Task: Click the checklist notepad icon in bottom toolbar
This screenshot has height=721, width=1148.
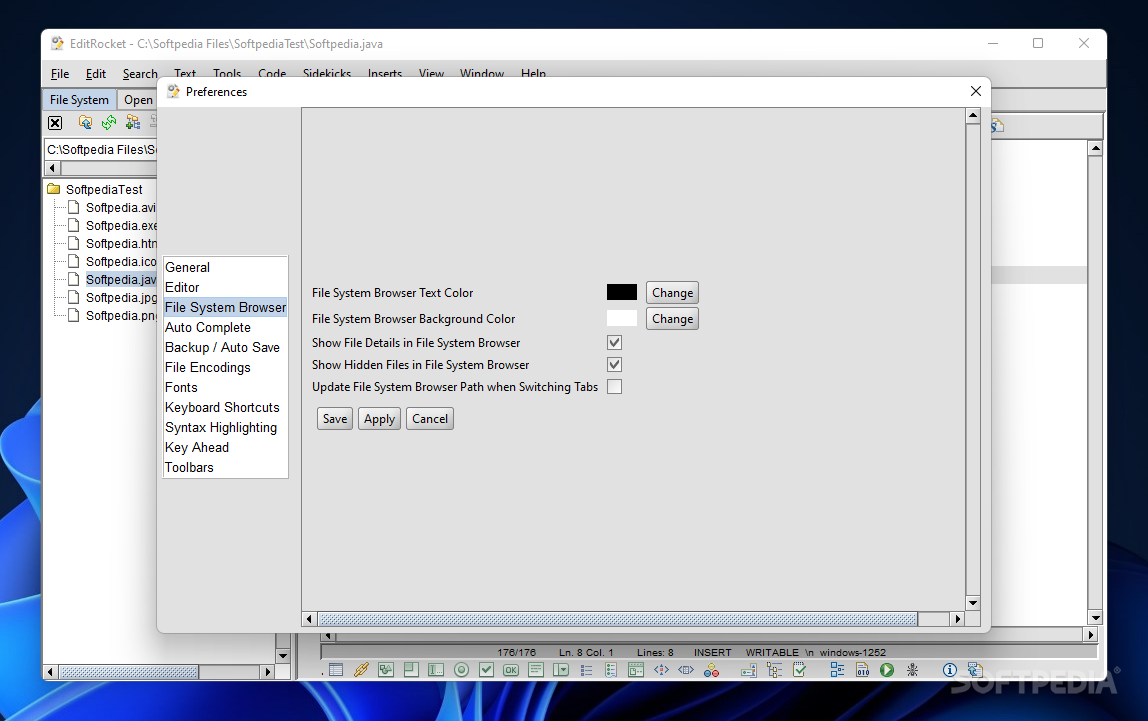Action: coord(800,670)
